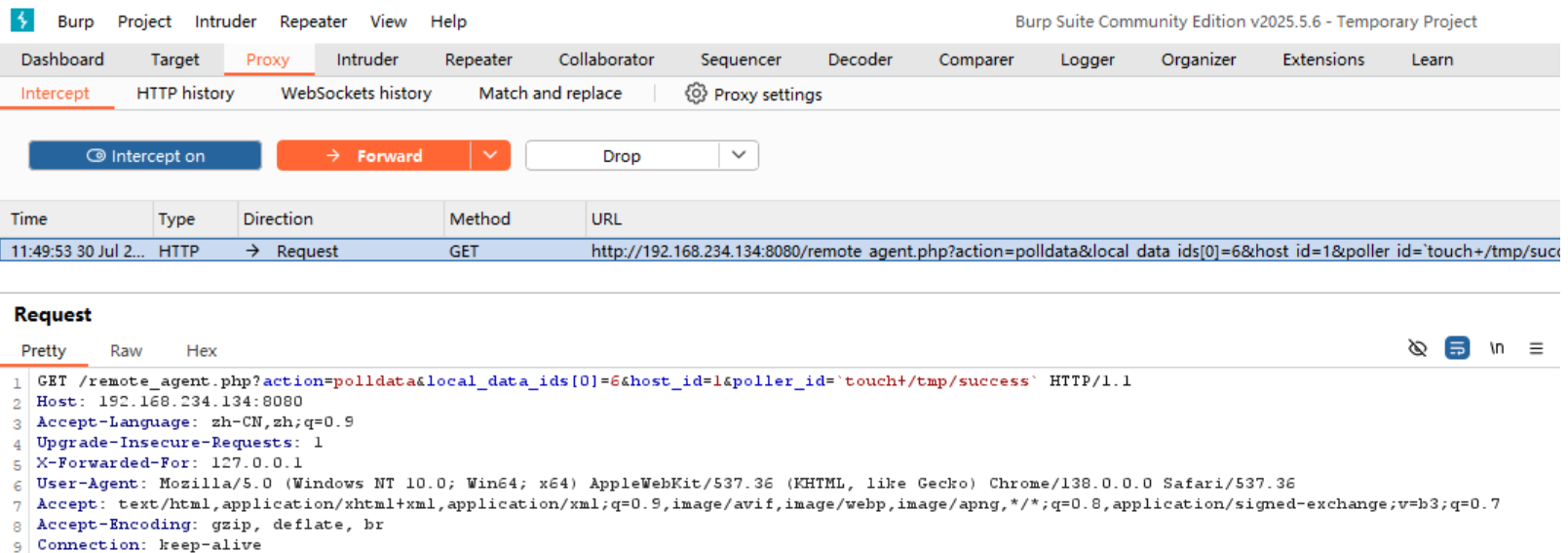
Task: Switch to the Target tab
Action: tap(174, 59)
